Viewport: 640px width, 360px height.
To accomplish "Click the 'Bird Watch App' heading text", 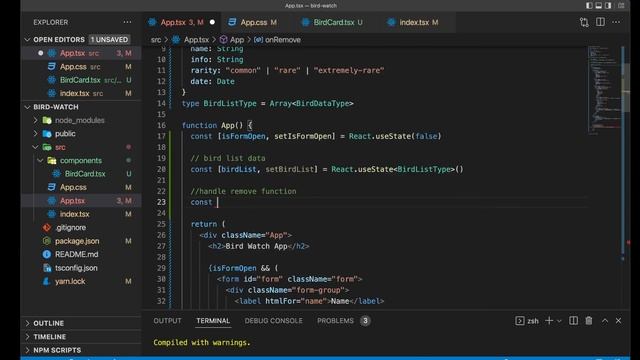I will point(256,247).
